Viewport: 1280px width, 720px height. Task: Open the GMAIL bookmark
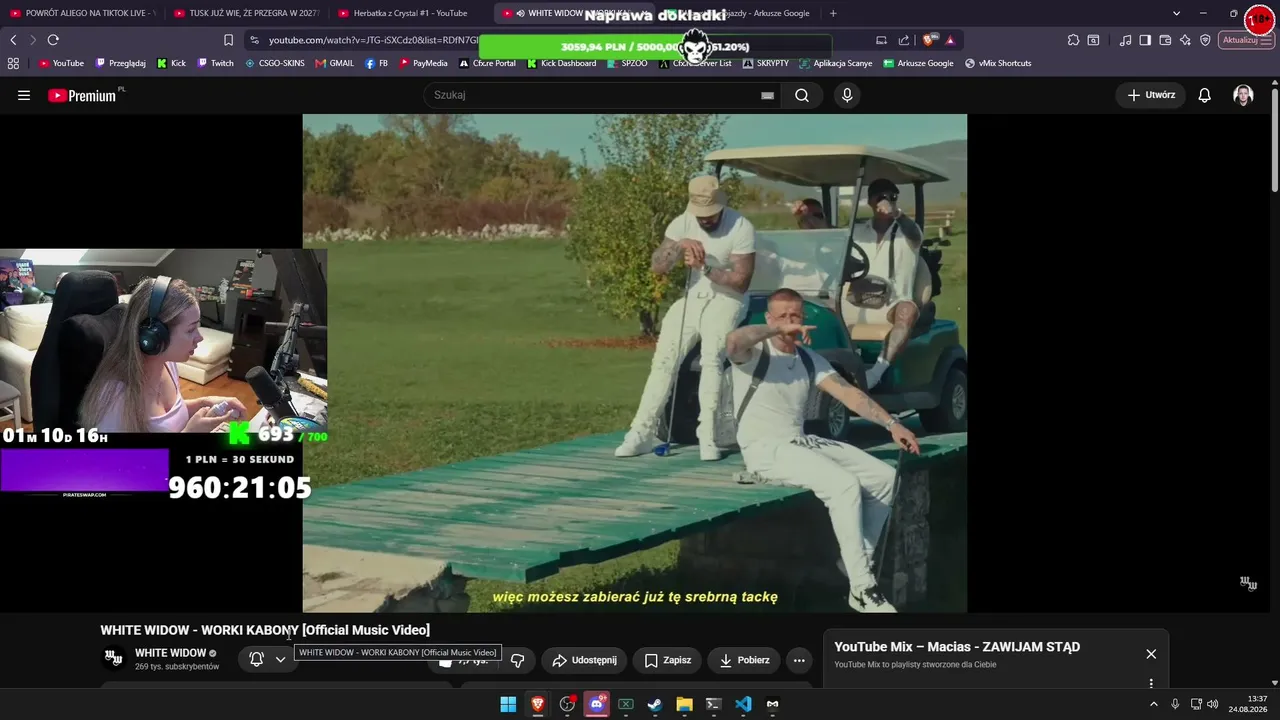[x=335, y=63]
